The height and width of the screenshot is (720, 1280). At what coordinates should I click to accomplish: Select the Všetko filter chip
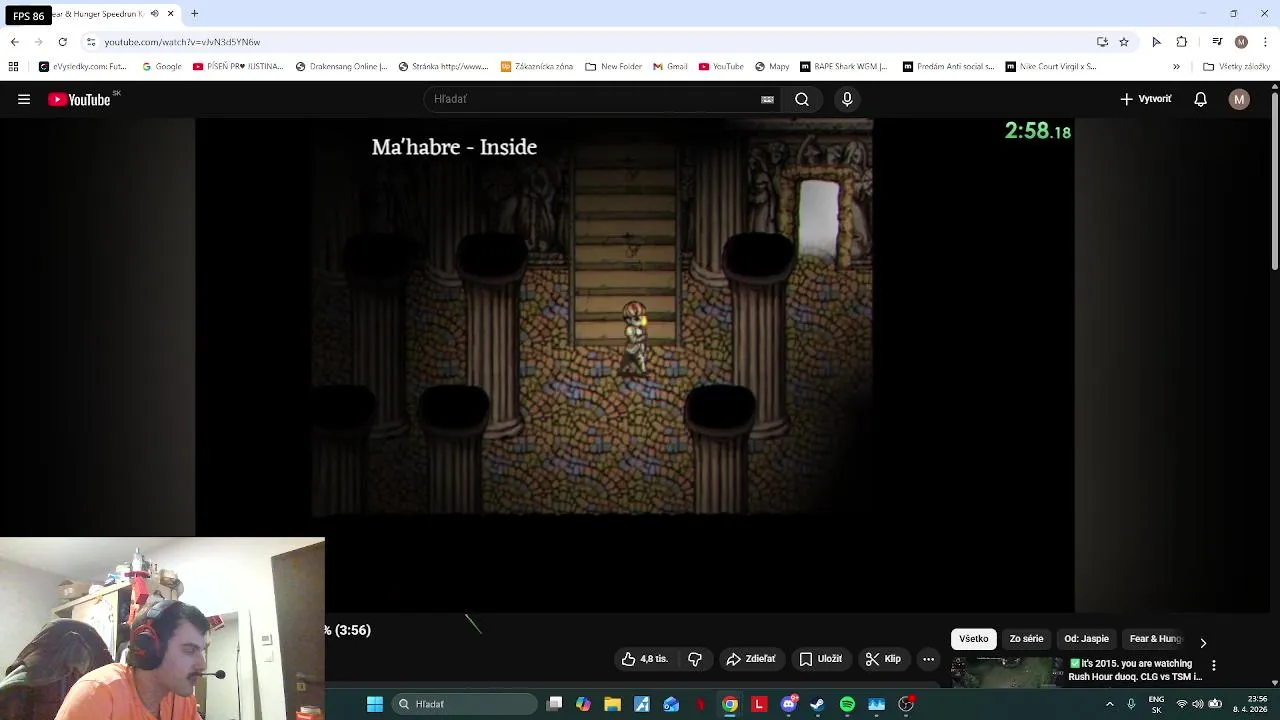[973, 639]
